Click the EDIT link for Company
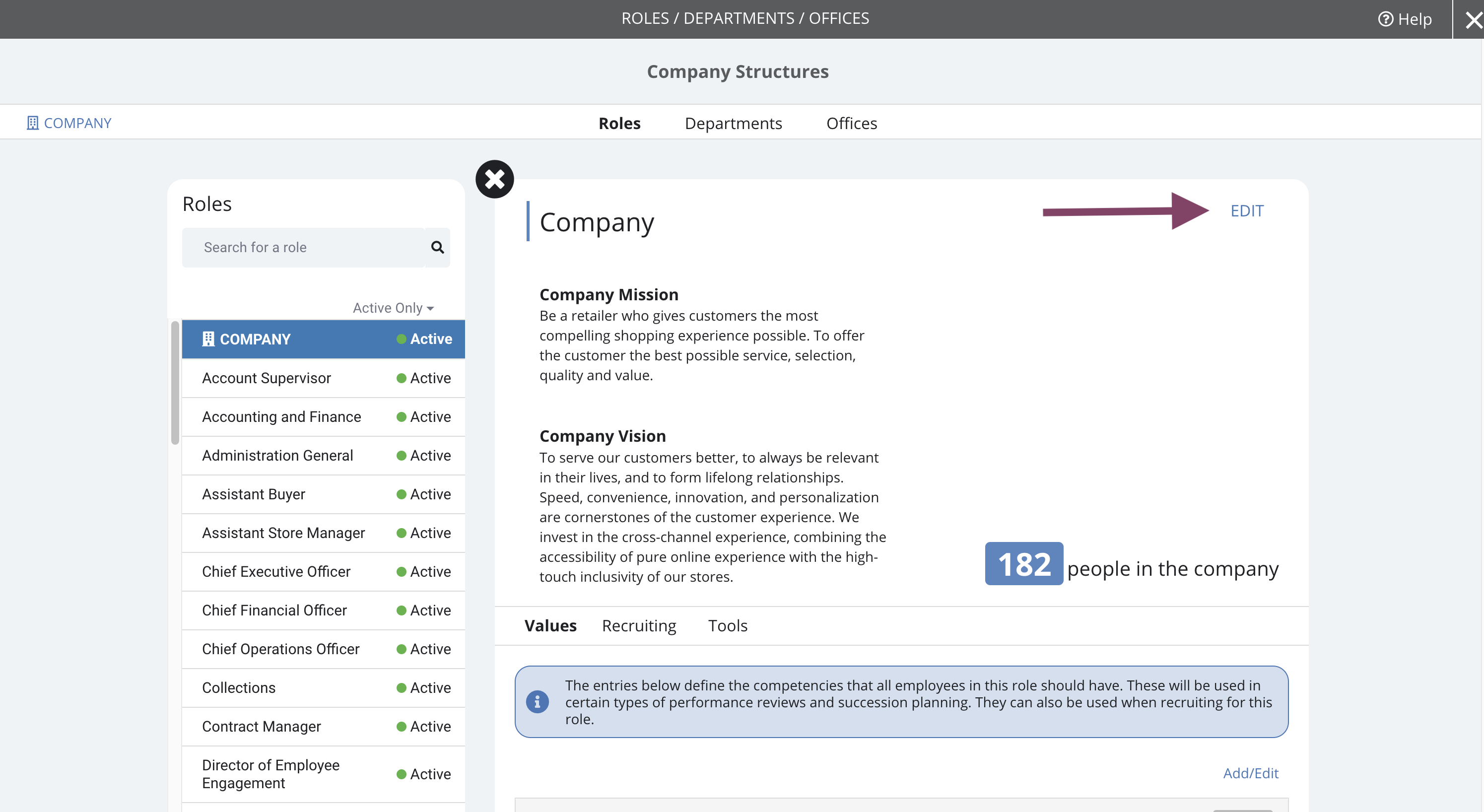Viewport: 1484px width, 812px height. [x=1247, y=210]
